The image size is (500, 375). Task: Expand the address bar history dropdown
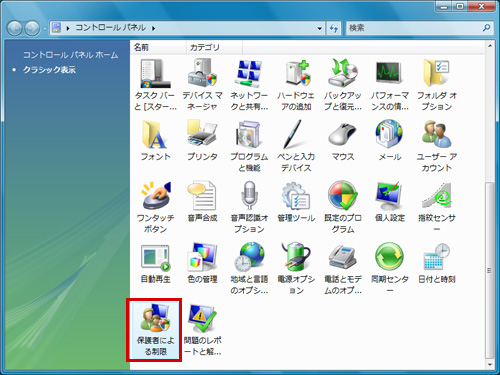point(319,28)
